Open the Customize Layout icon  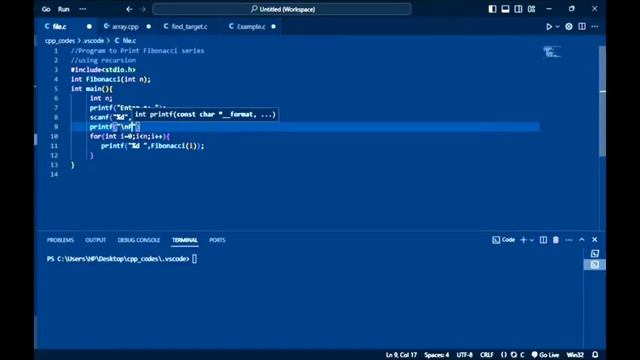(x=531, y=9)
